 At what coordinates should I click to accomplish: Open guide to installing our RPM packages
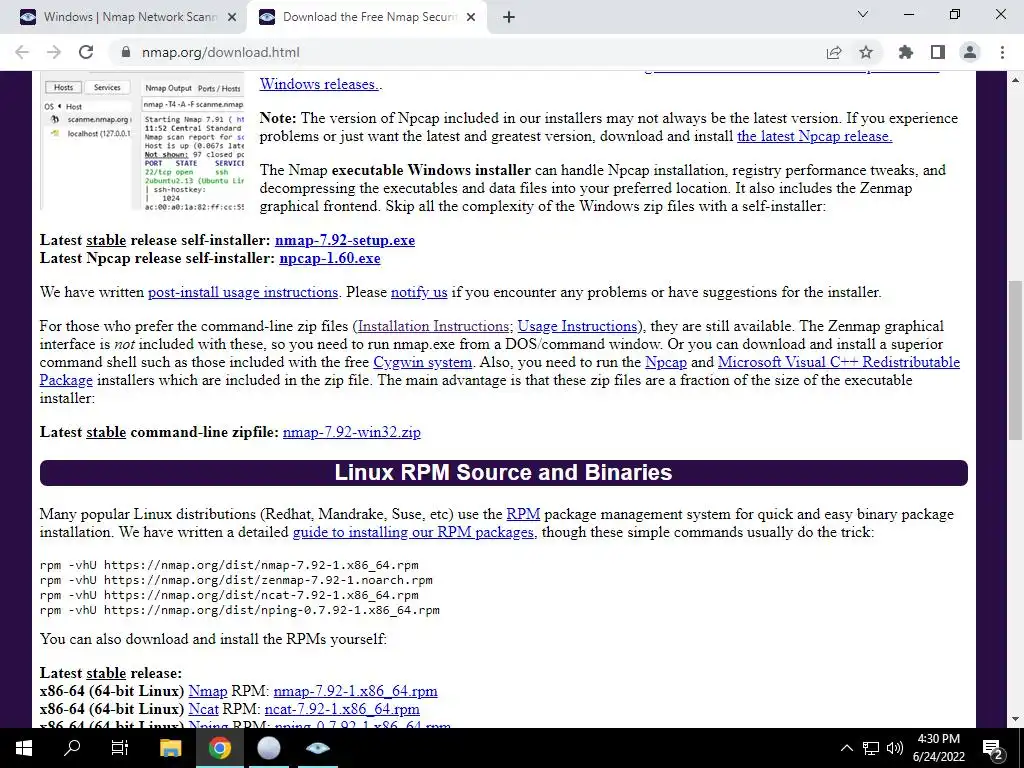coord(413,532)
